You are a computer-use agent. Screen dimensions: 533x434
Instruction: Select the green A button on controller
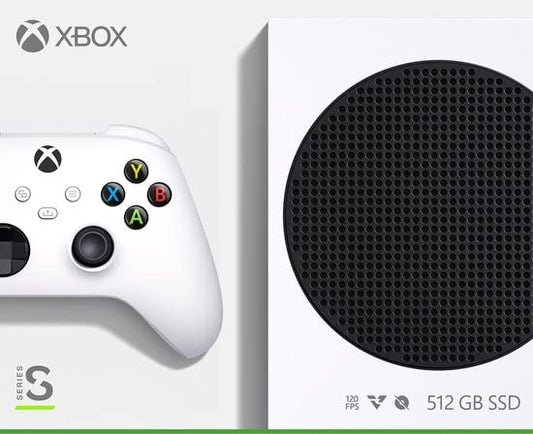pos(136,217)
